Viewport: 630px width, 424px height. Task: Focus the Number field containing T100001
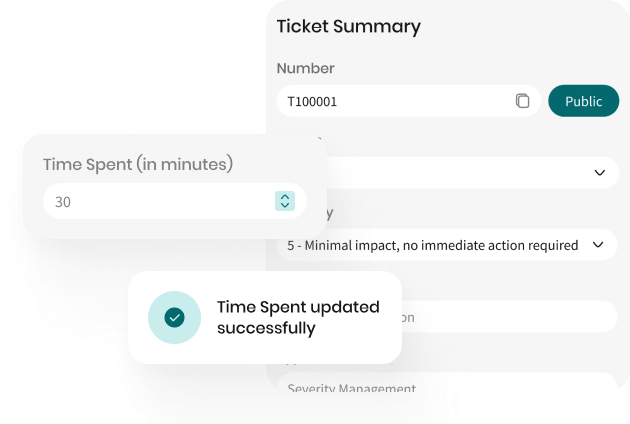click(x=400, y=101)
